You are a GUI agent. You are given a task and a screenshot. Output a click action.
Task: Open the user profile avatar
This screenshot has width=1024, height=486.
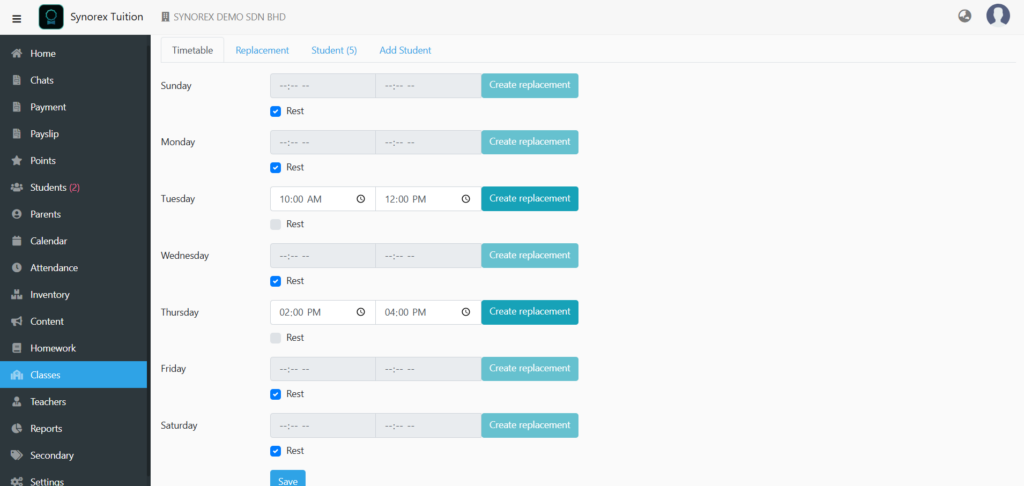click(x=998, y=15)
